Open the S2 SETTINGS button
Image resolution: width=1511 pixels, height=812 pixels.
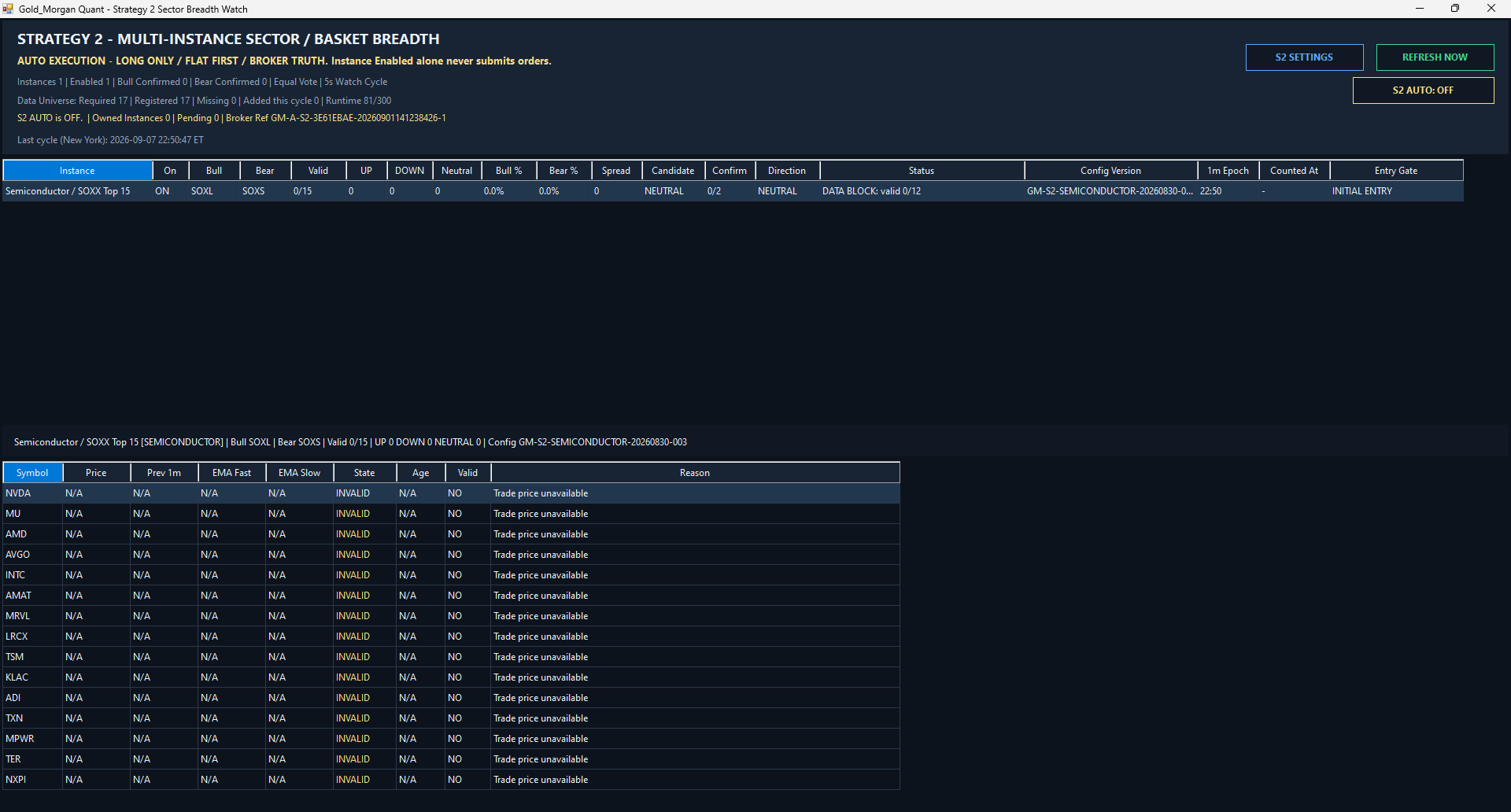click(1304, 57)
